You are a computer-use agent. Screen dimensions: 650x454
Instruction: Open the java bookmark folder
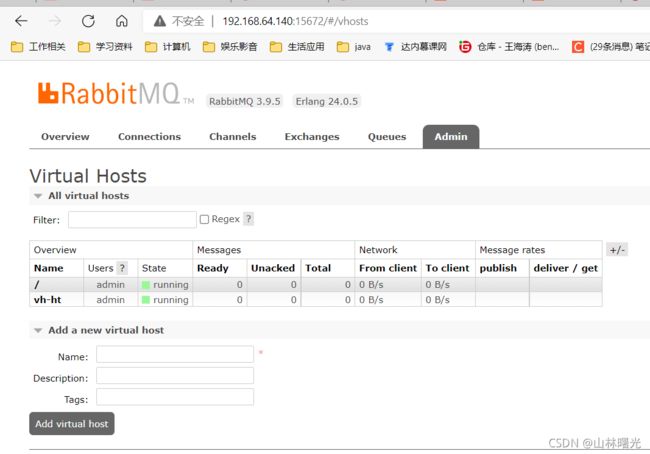354,46
